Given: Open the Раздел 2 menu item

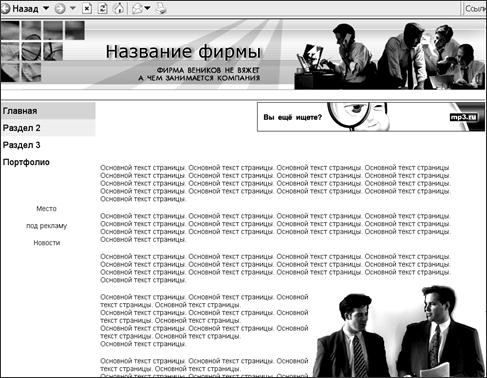Looking at the screenshot, I should pos(48,128).
